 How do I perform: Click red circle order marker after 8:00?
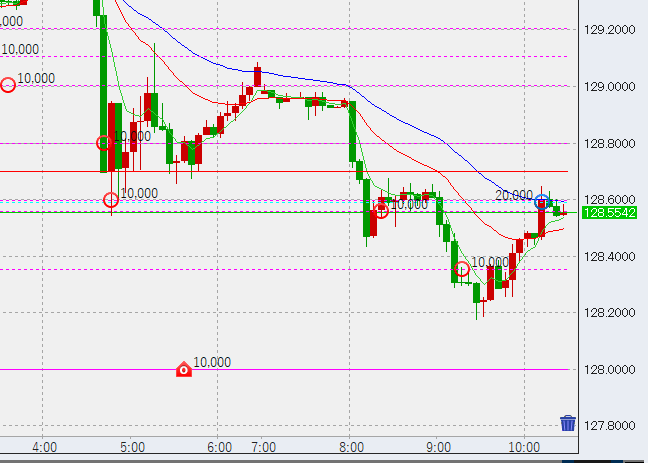381,210
